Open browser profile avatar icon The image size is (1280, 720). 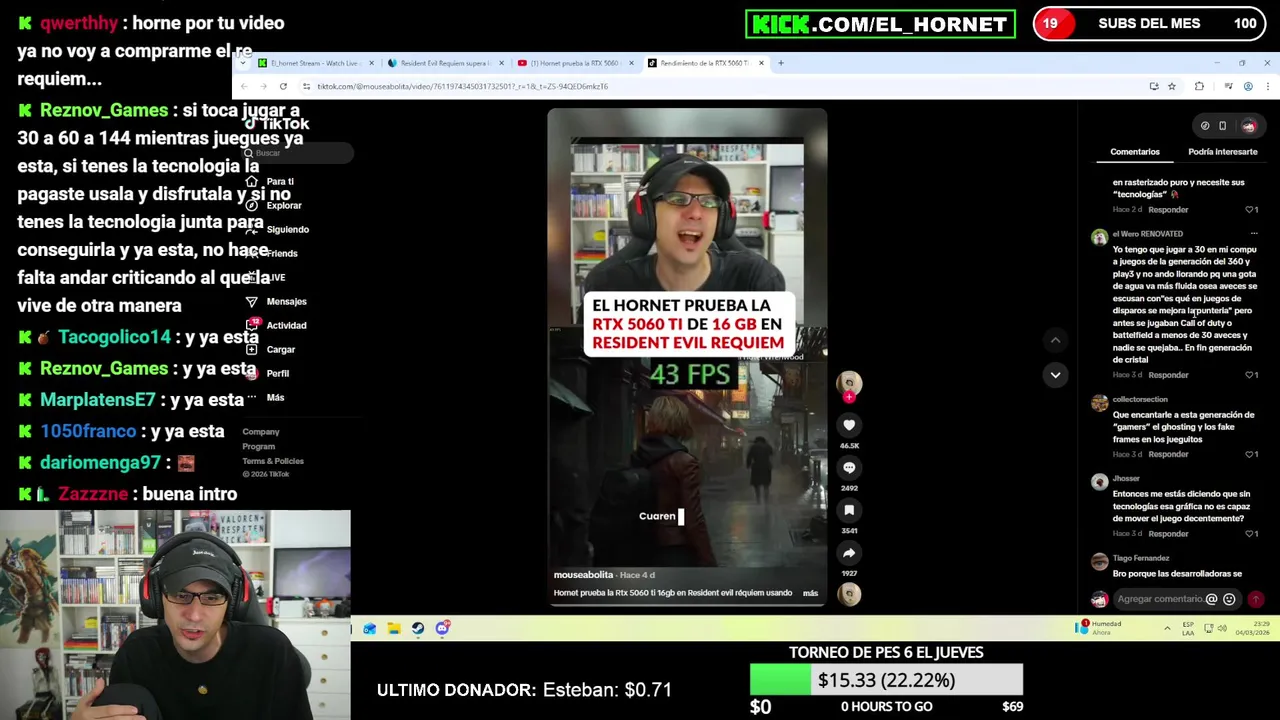click(1248, 86)
